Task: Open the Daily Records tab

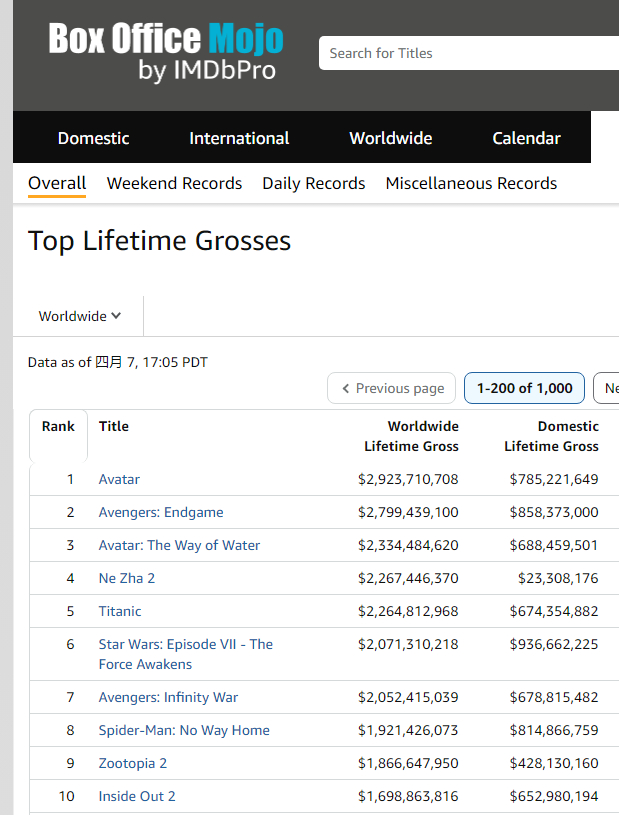Action: pos(313,183)
